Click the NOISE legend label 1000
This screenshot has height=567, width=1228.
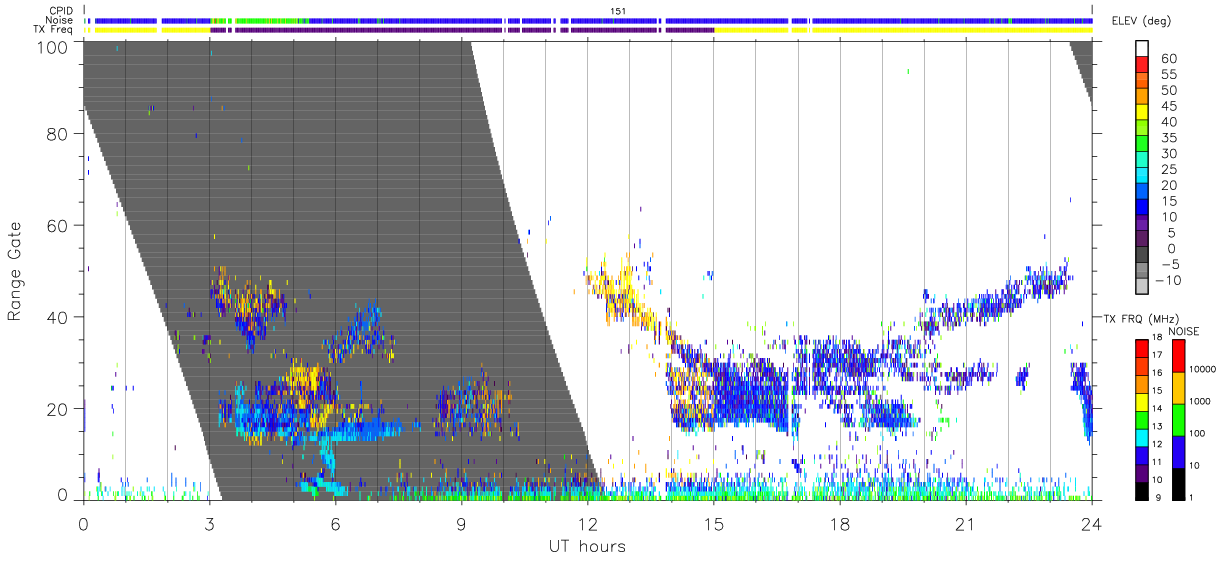[1200, 403]
